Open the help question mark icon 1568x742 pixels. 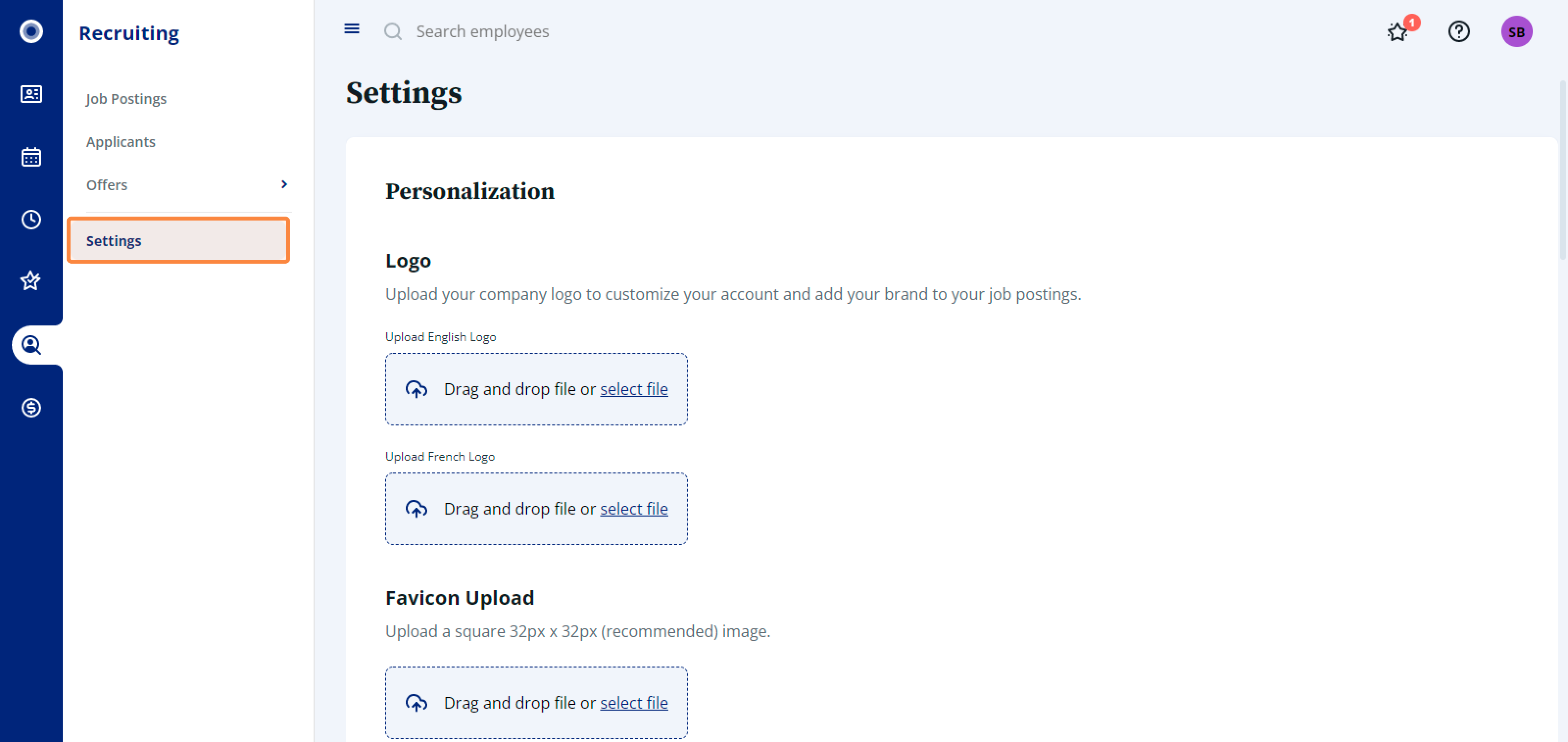click(1459, 31)
